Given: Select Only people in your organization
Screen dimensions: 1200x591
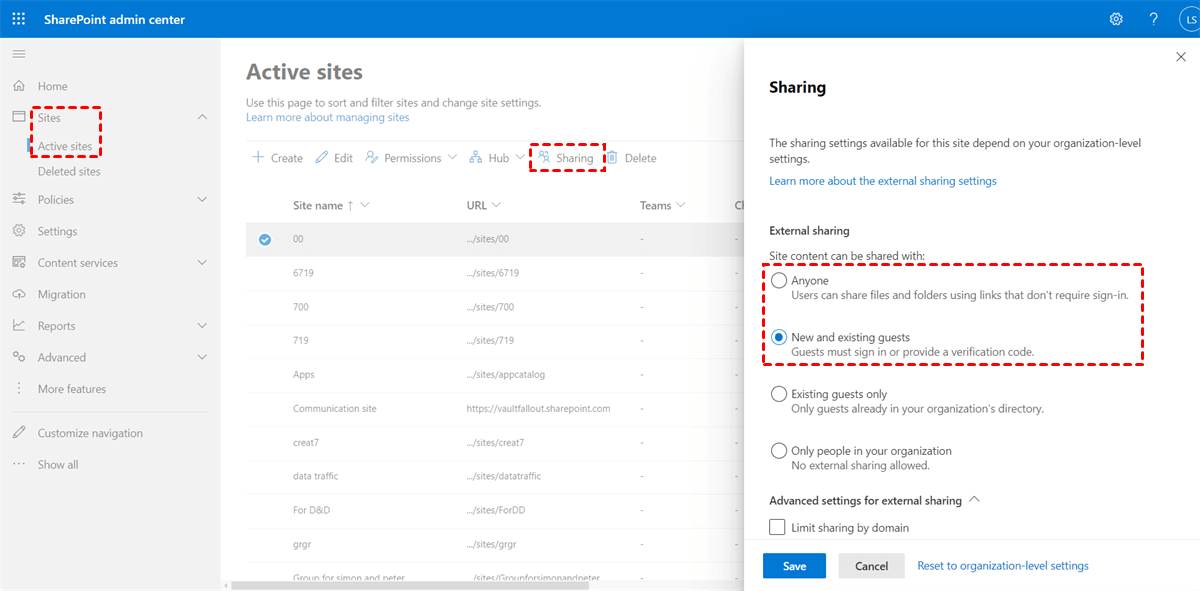Looking at the screenshot, I should point(779,451).
